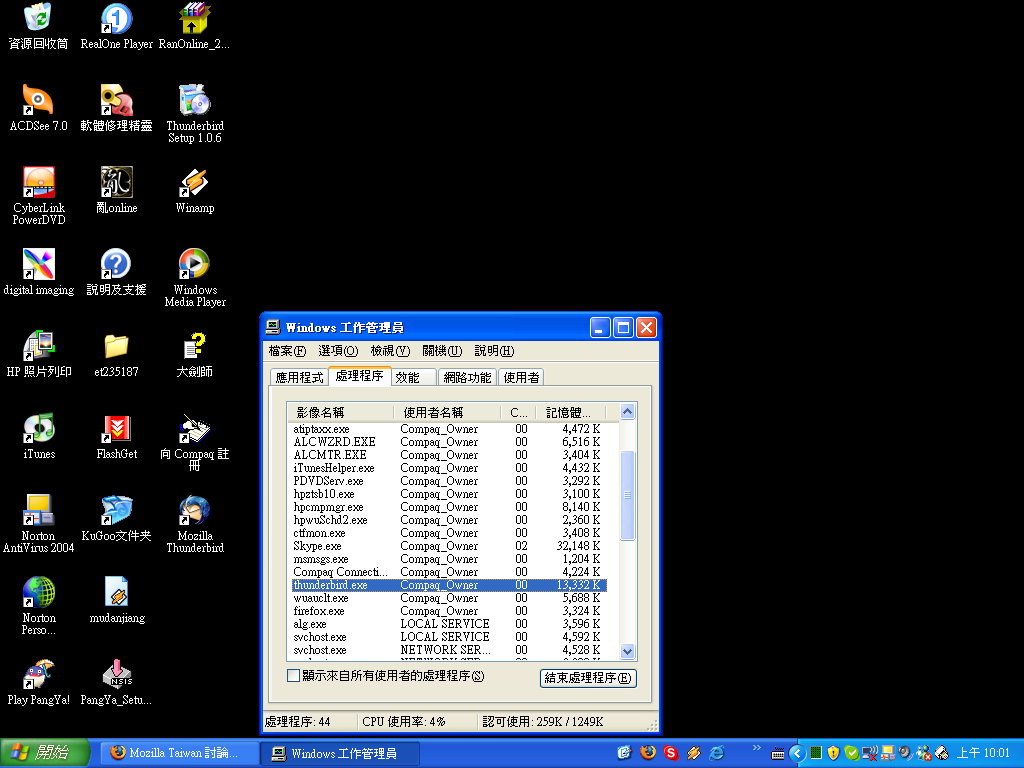Open the FlashGet desktop shortcut

[x=116, y=429]
